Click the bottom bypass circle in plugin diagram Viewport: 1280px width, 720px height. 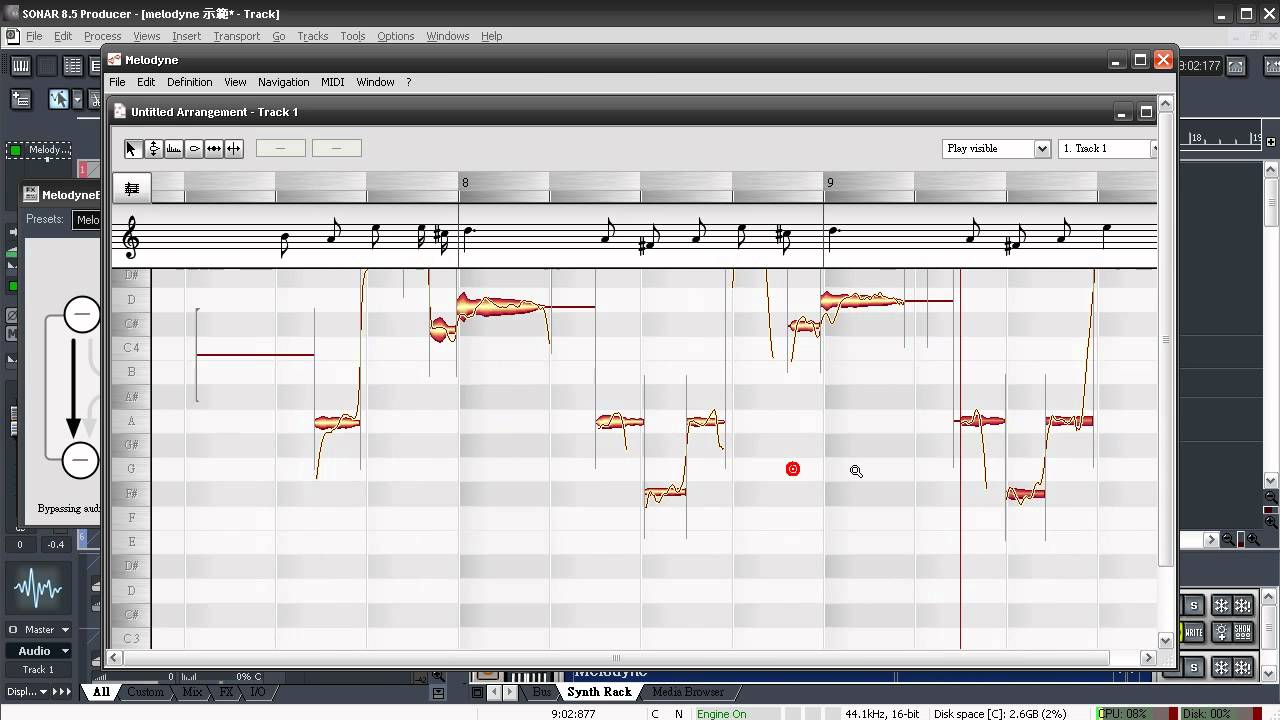[82, 461]
